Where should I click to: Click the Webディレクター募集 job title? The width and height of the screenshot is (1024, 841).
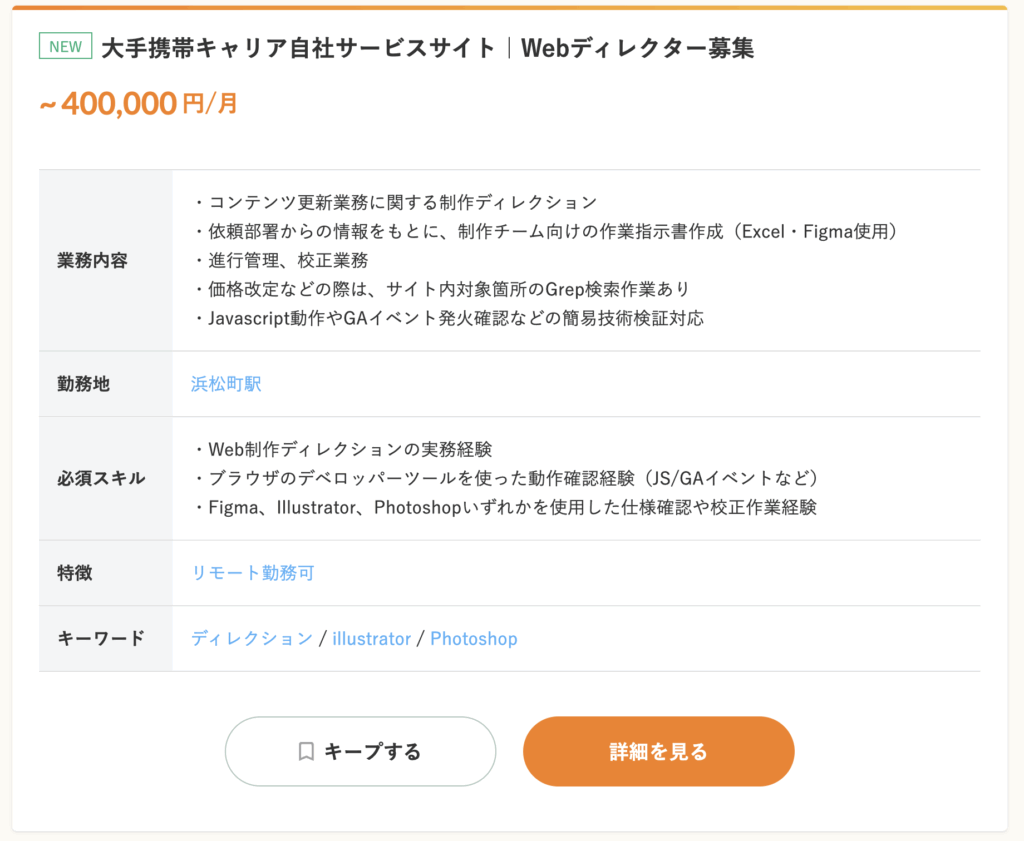[x=428, y=48]
